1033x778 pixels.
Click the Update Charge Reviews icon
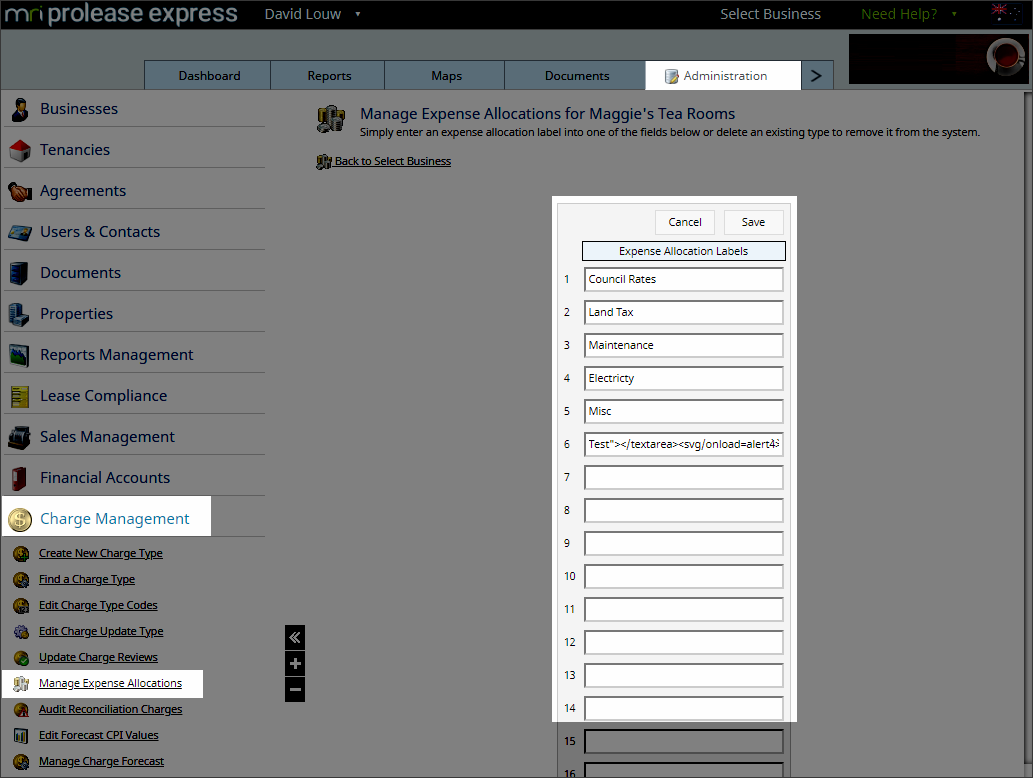point(21,658)
